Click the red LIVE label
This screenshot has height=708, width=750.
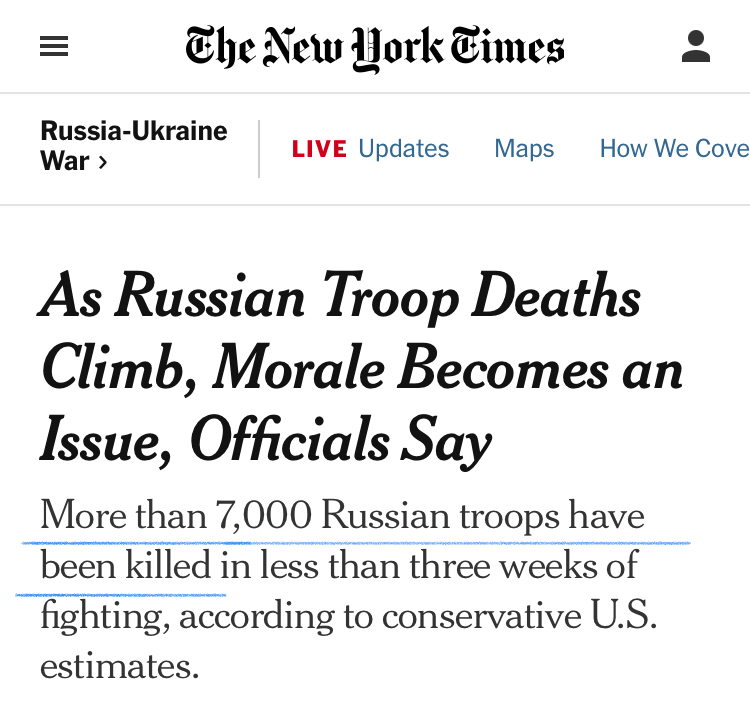click(319, 149)
